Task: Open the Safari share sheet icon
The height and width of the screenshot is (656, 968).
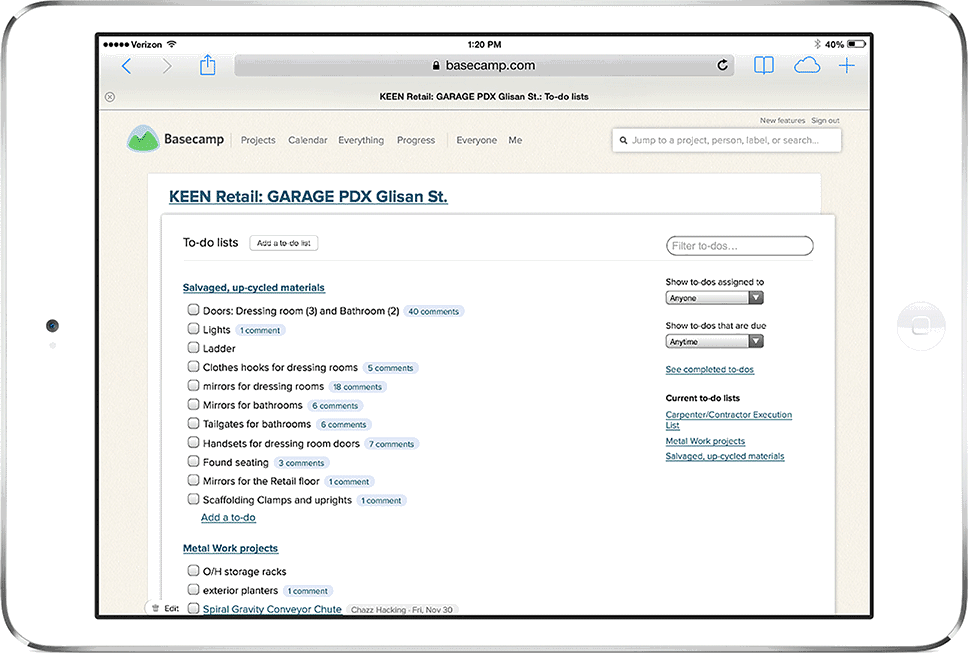Action: click(207, 66)
